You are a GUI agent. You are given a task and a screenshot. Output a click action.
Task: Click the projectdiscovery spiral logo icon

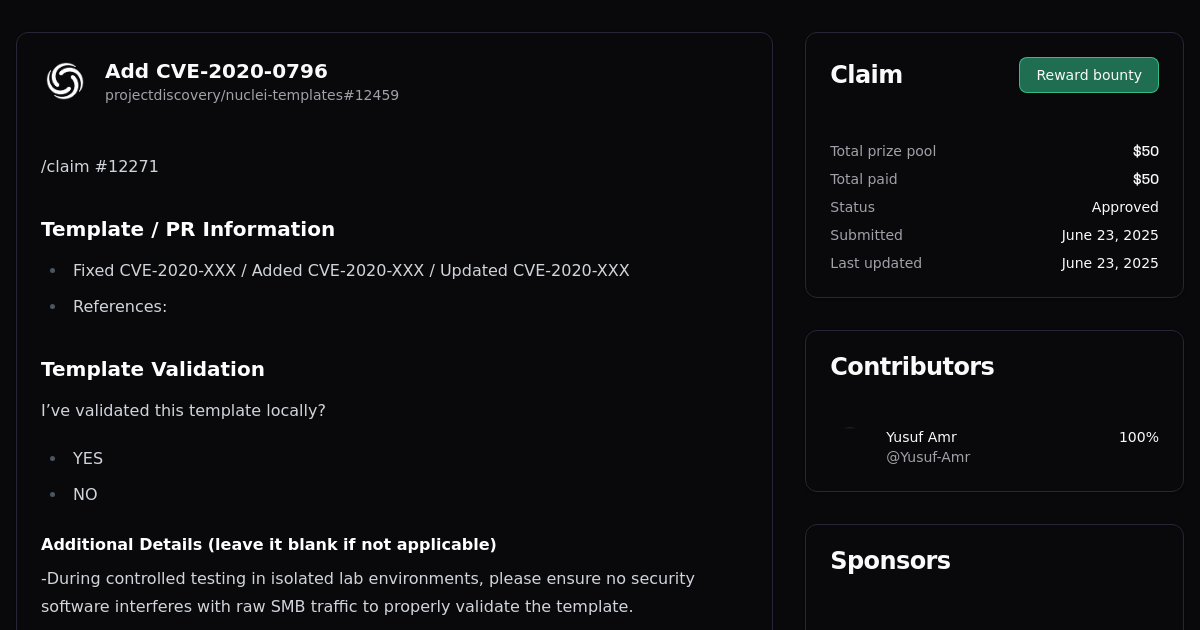pyautogui.click(x=64, y=81)
